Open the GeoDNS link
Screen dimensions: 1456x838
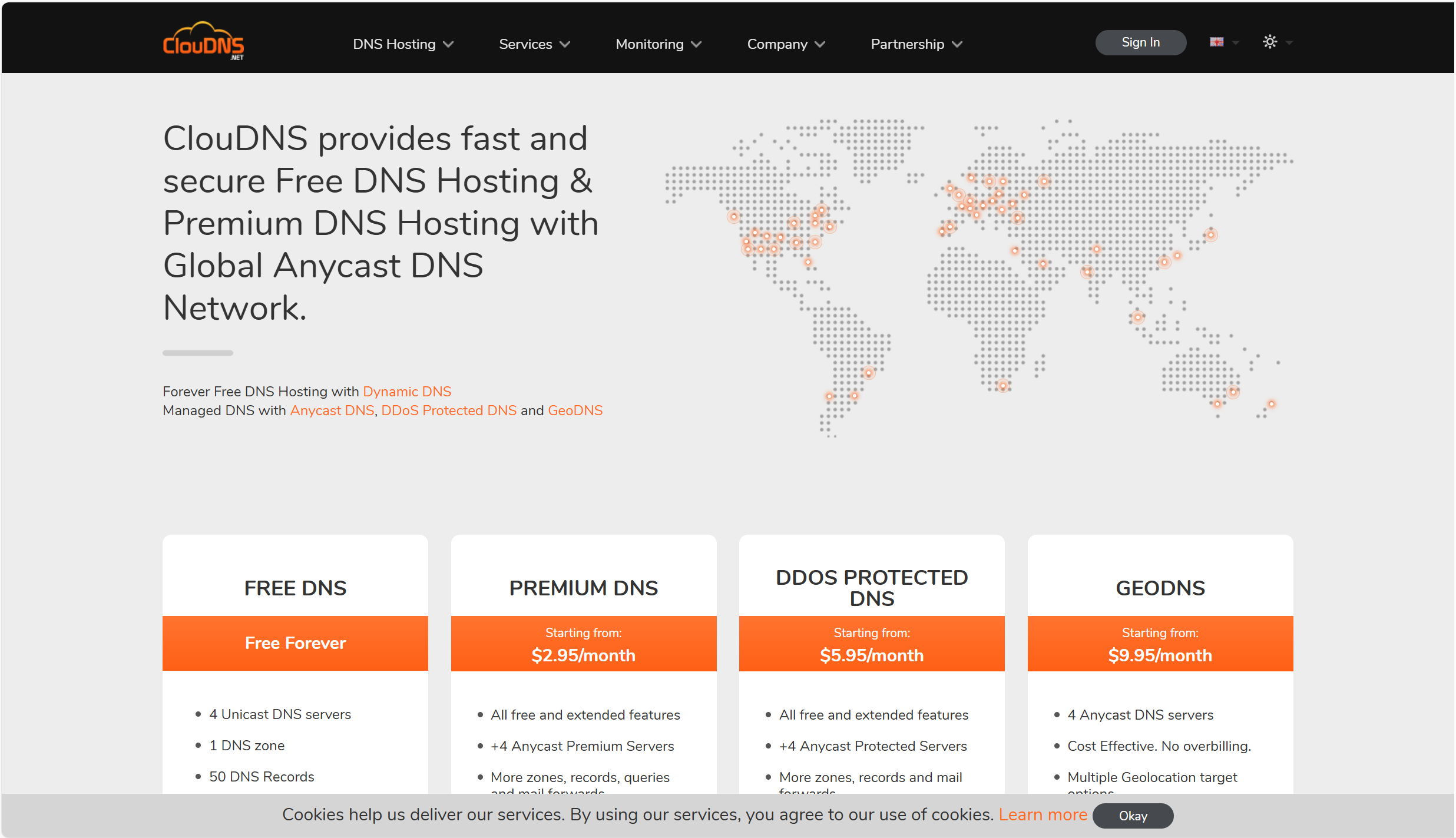[575, 410]
